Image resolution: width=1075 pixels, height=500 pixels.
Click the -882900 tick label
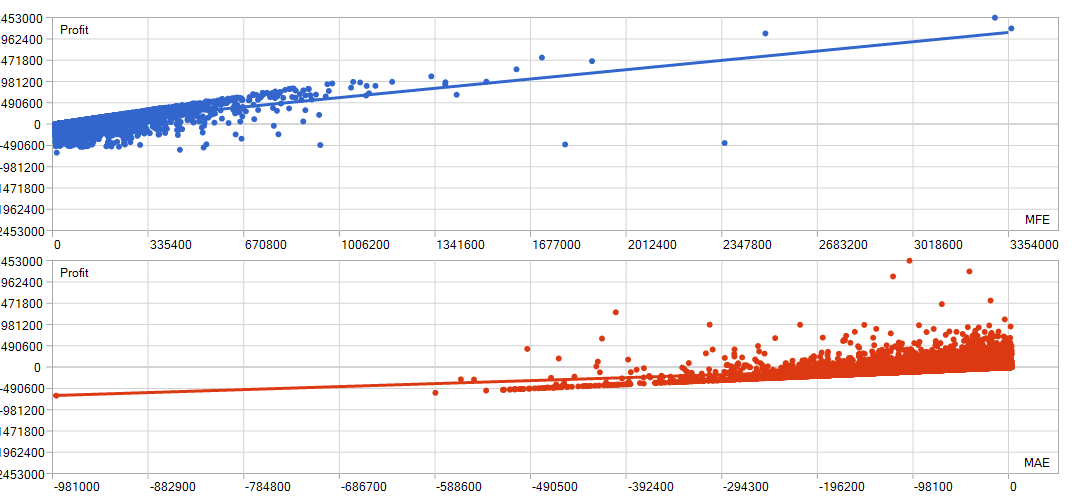coord(172,487)
